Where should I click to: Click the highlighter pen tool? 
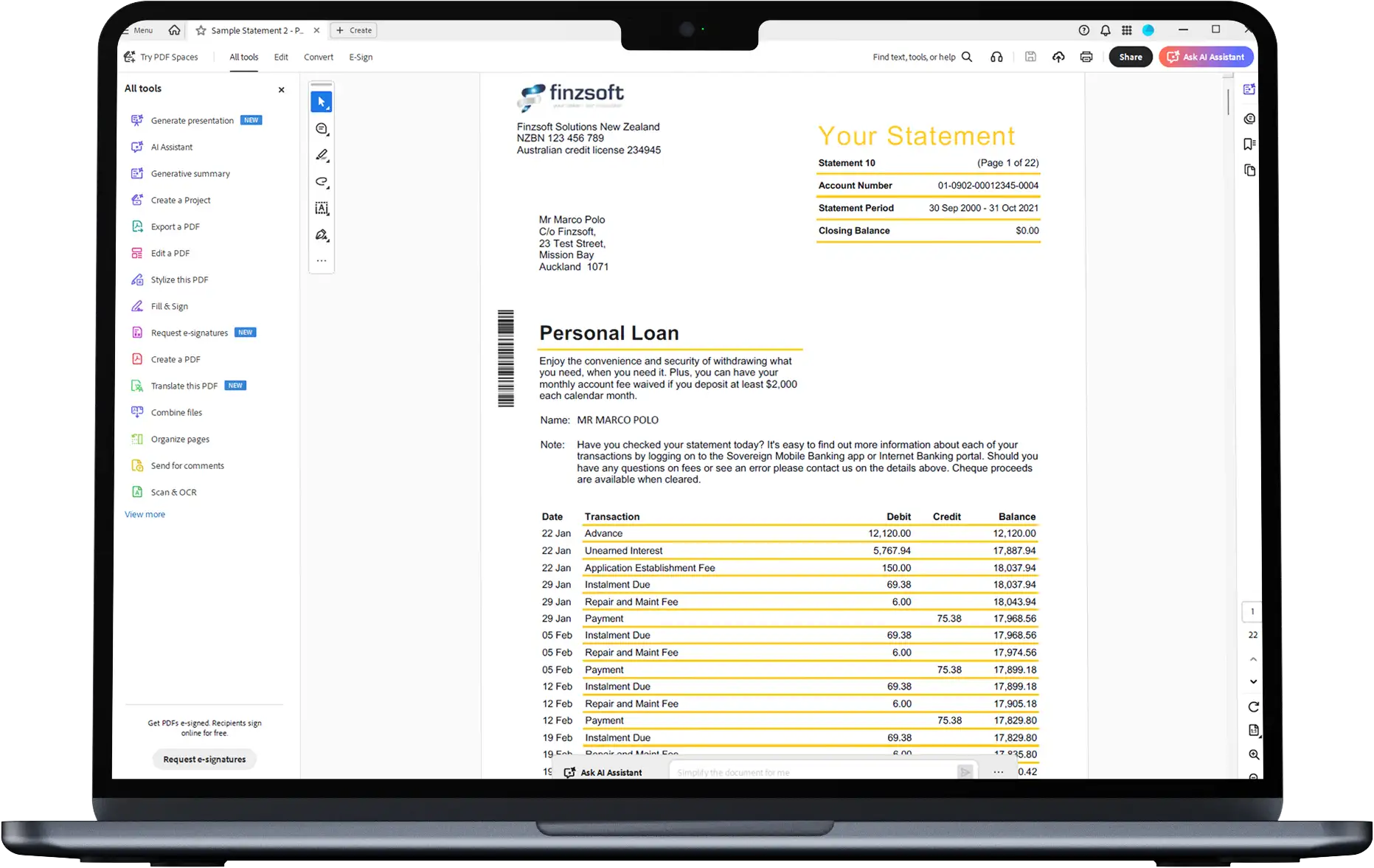(322, 156)
